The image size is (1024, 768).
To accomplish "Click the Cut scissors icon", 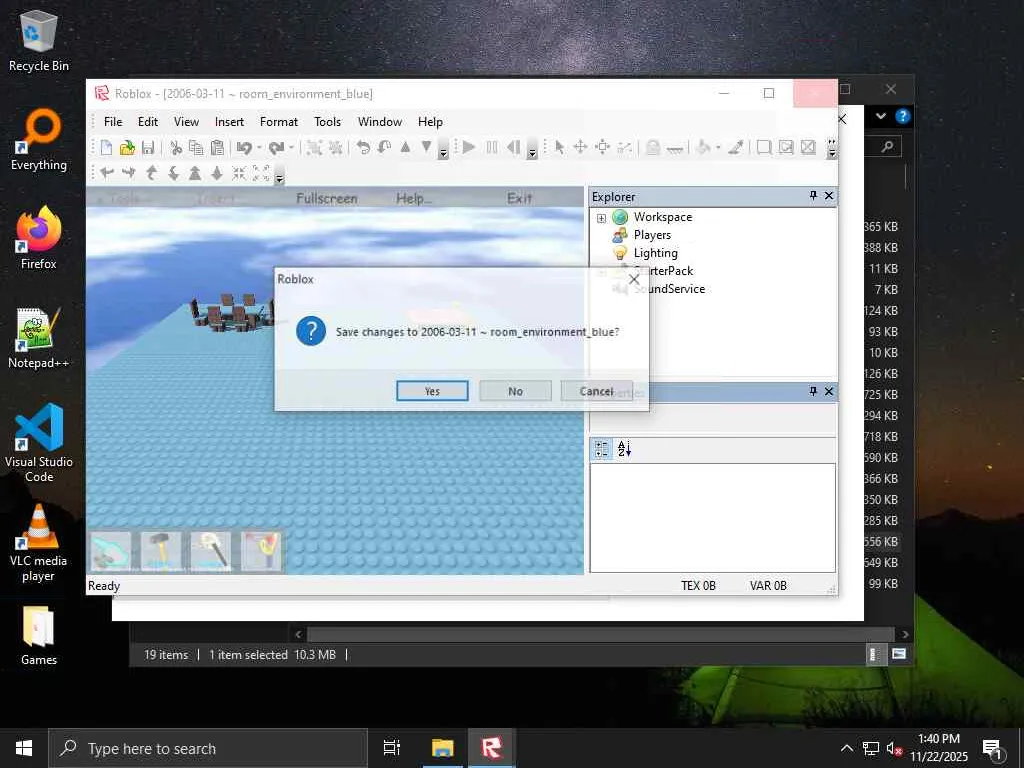I will pyautogui.click(x=176, y=148).
